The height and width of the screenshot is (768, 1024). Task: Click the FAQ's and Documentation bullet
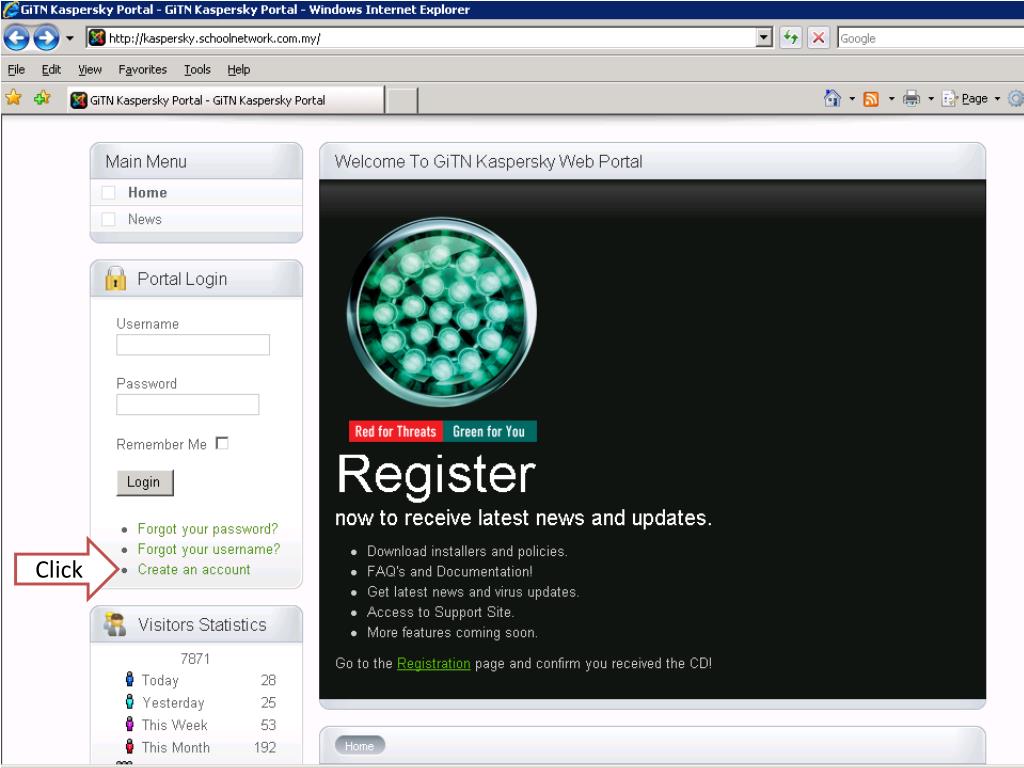[x=450, y=571]
